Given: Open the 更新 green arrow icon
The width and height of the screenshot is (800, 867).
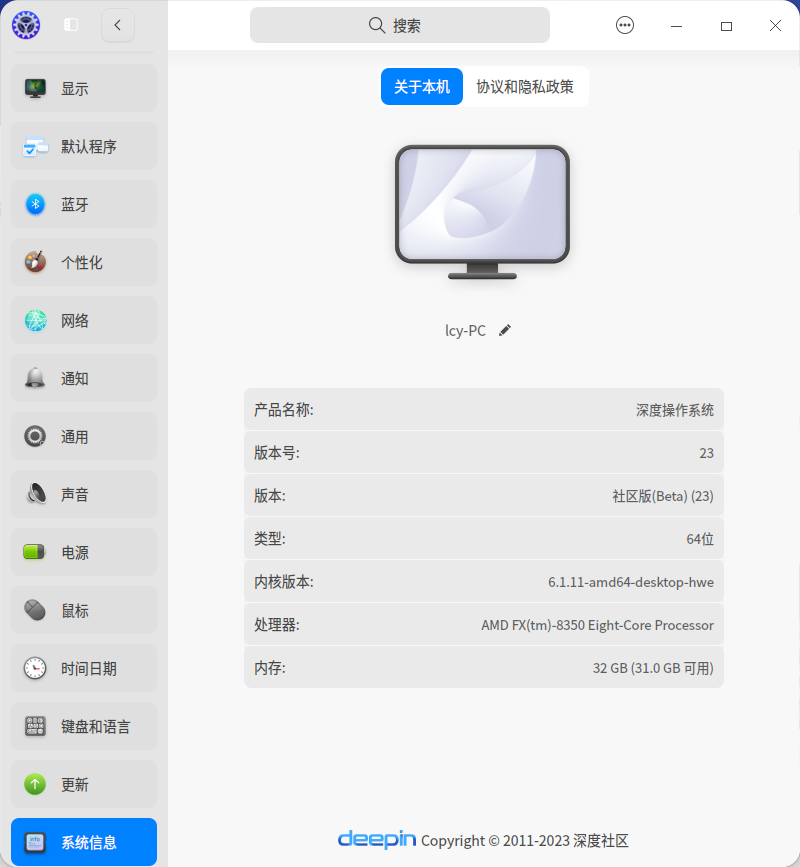Looking at the screenshot, I should [35, 784].
